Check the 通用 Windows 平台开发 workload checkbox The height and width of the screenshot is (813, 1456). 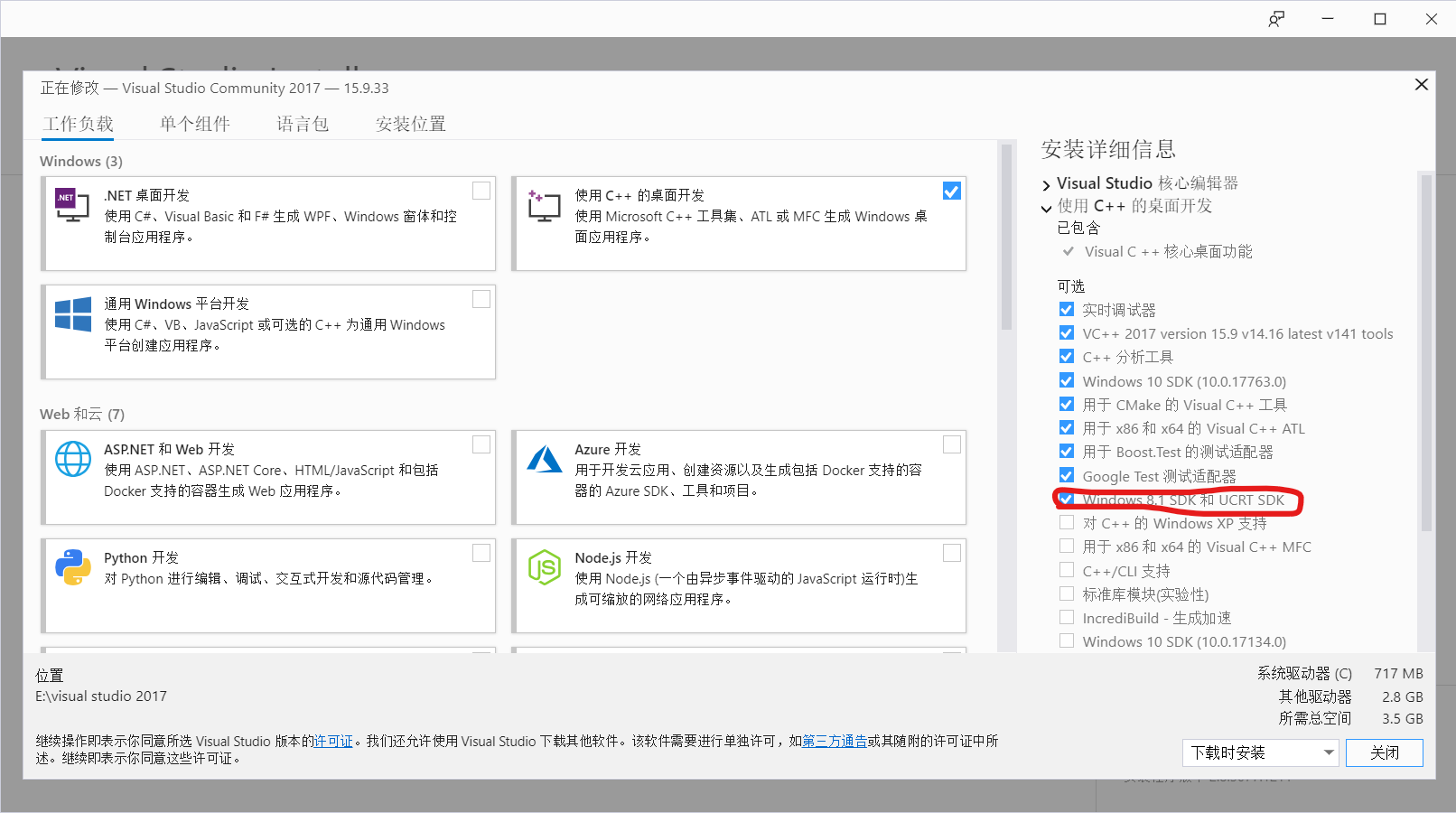pyautogui.click(x=481, y=299)
